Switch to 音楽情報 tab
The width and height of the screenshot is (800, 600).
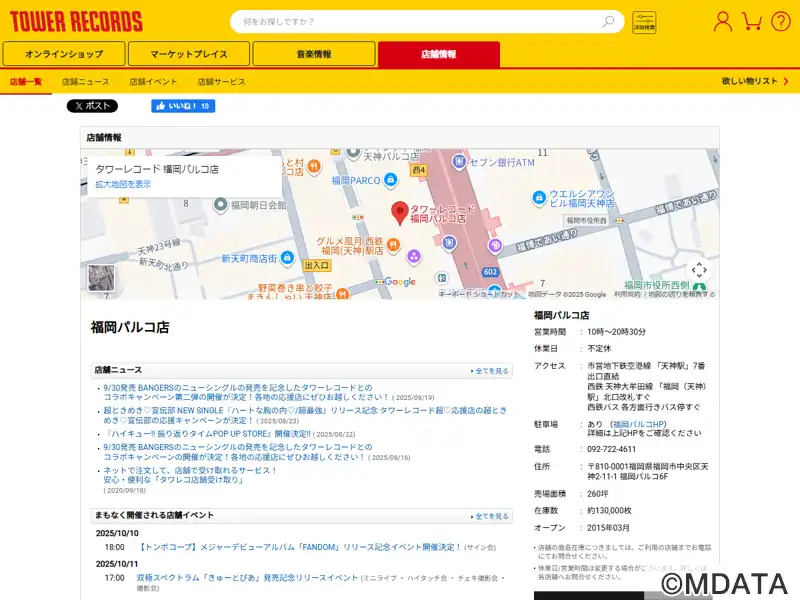314,54
